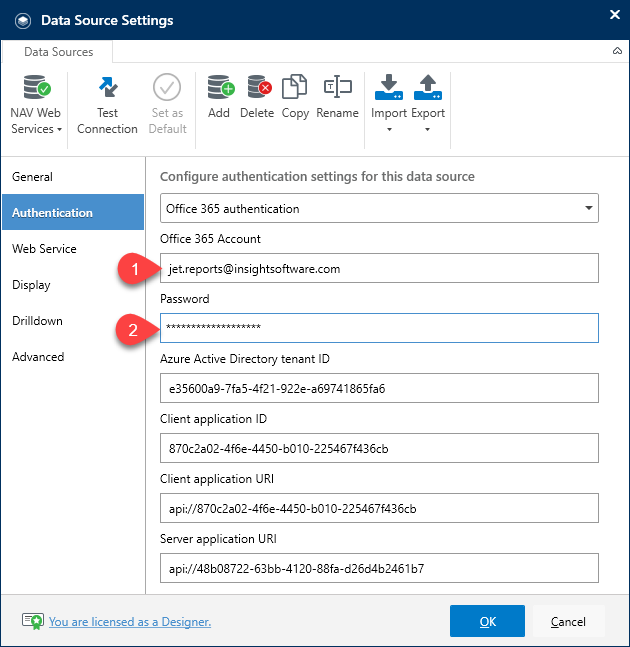
Task: Click the Client application URI field
Action: pos(379,508)
